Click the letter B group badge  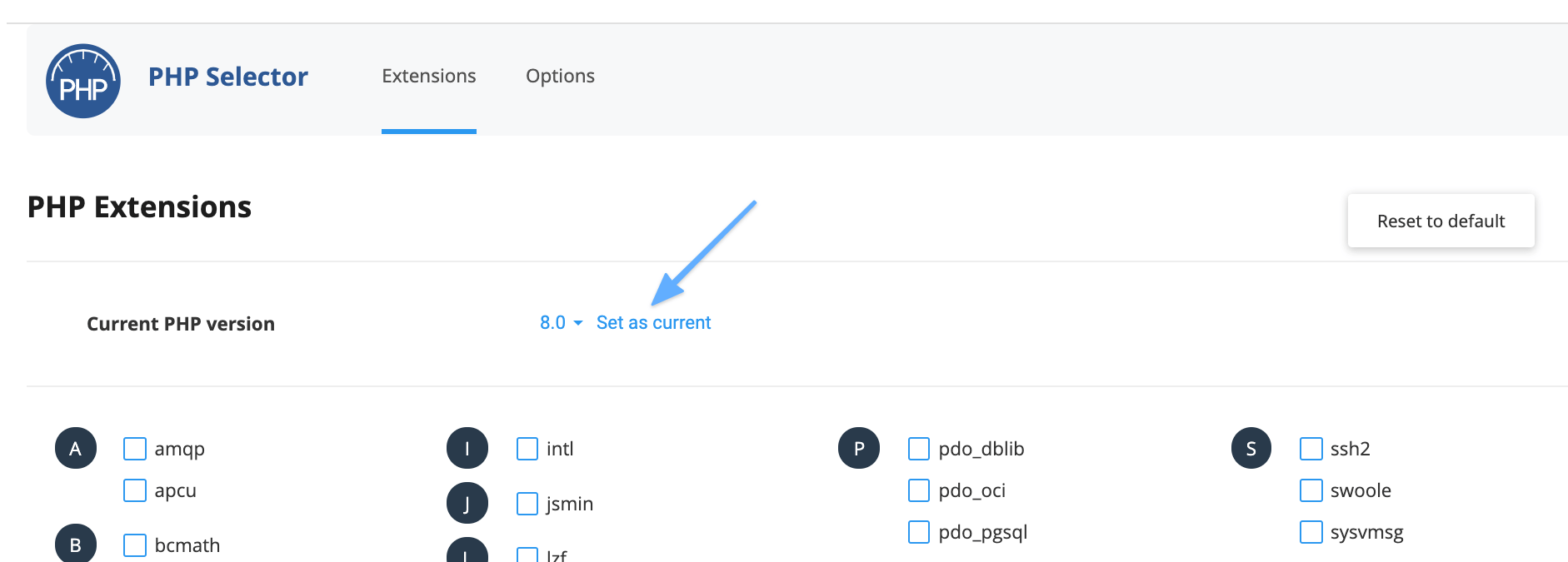76,543
